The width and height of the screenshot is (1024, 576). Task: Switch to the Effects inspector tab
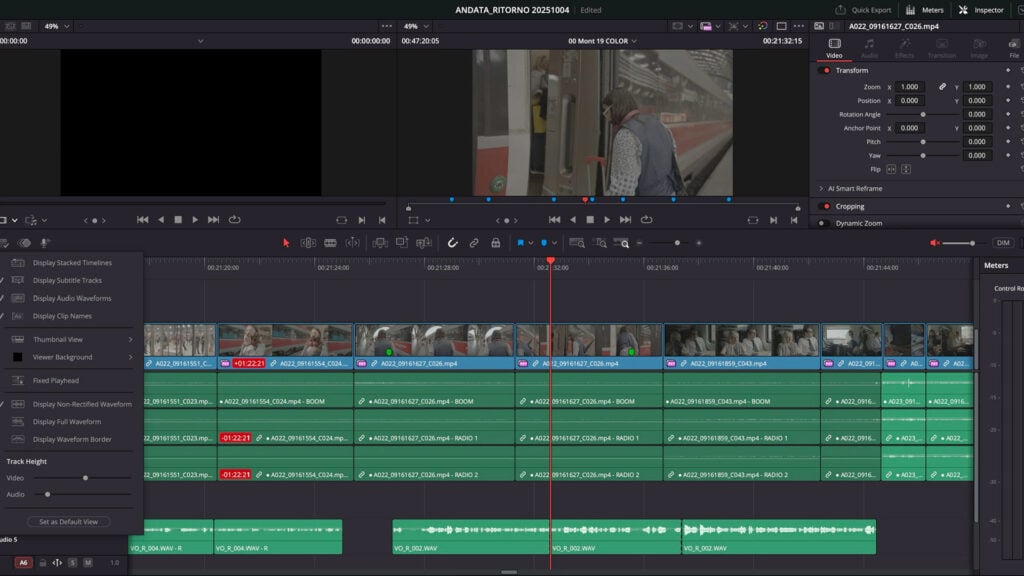tap(904, 48)
